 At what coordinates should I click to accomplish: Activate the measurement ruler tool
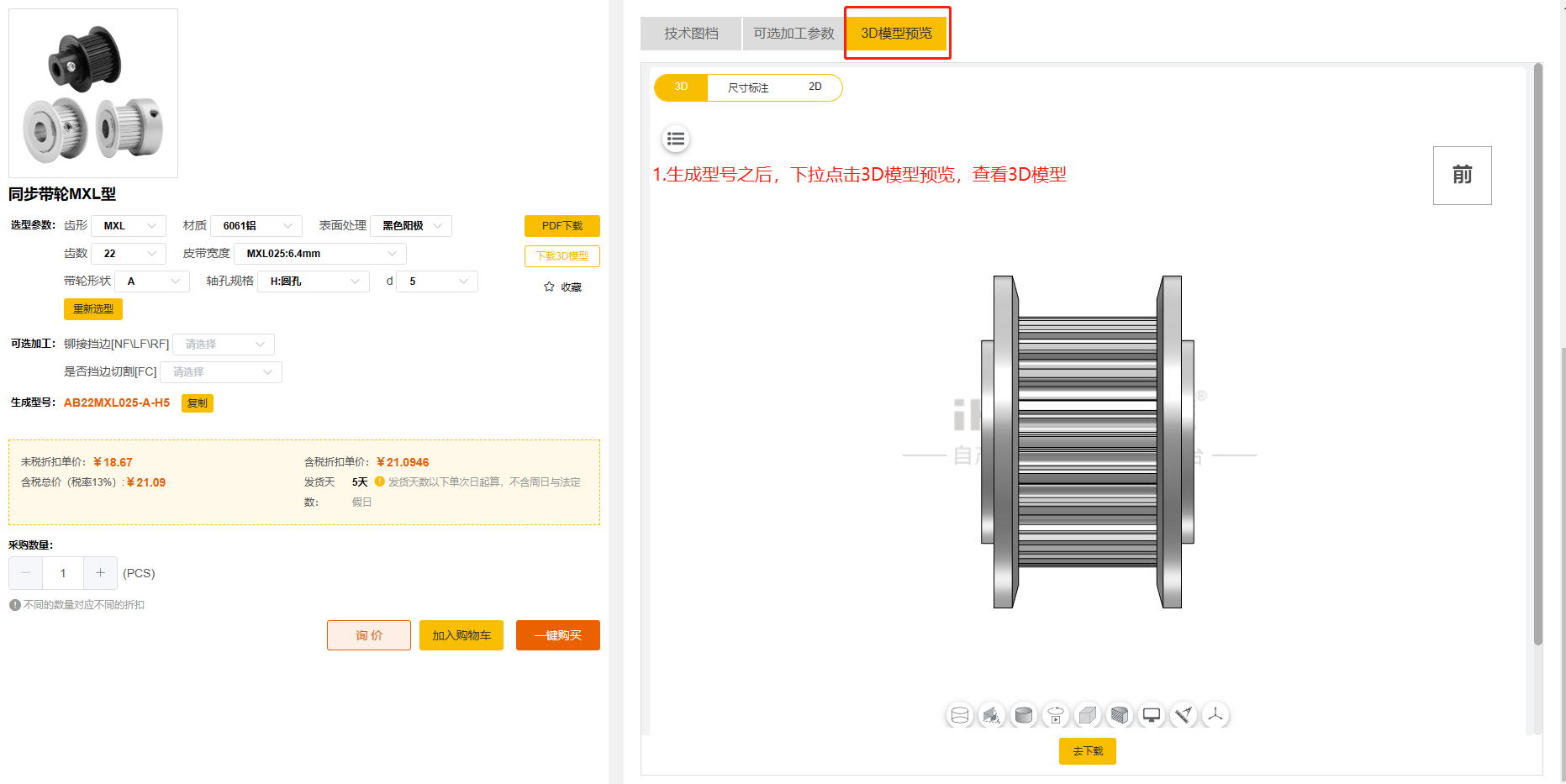tap(1184, 715)
